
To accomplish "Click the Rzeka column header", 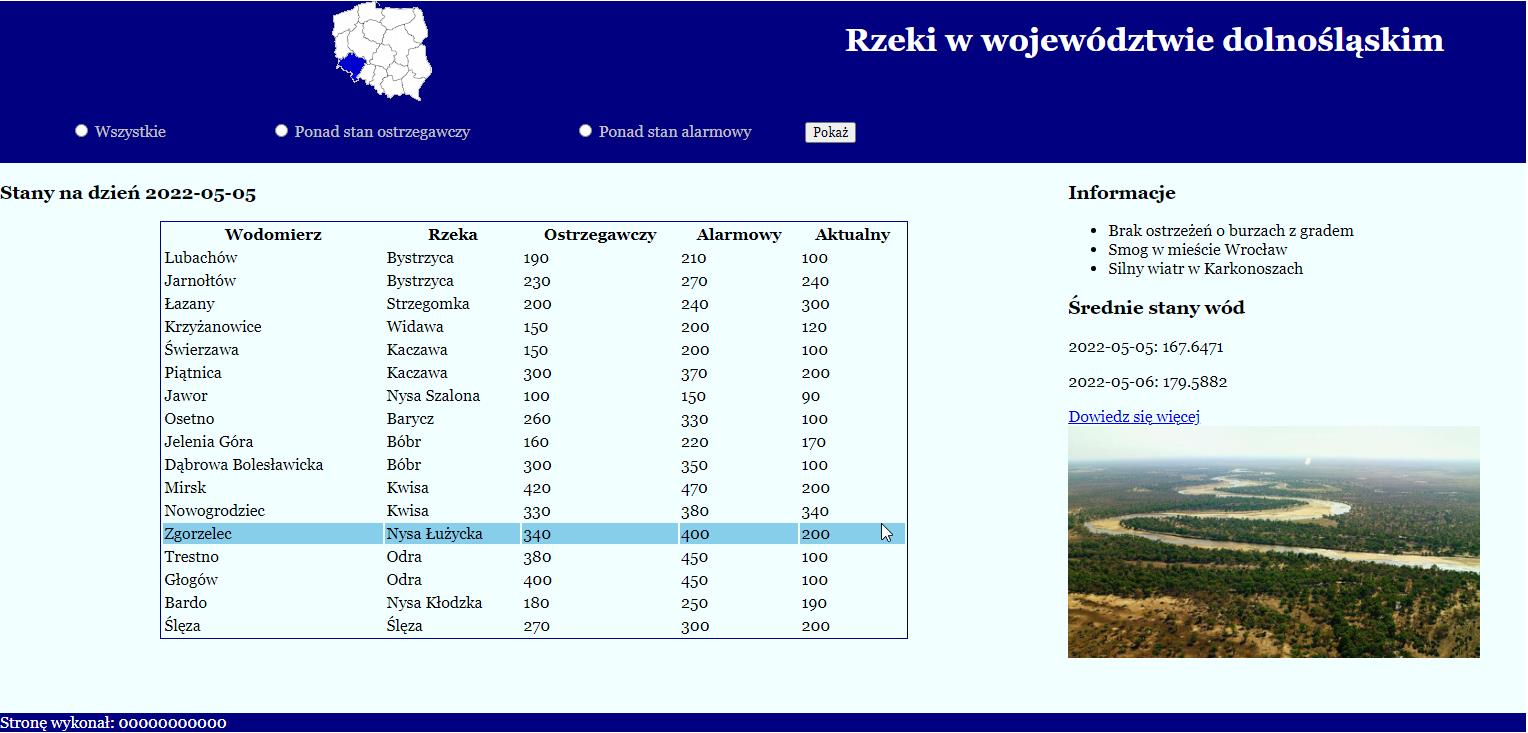I will point(452,235).
